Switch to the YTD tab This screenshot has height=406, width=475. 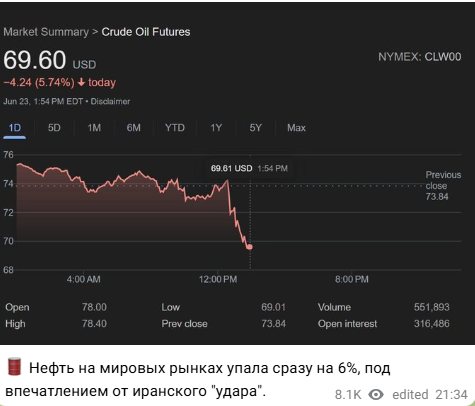tap(175, 128)
